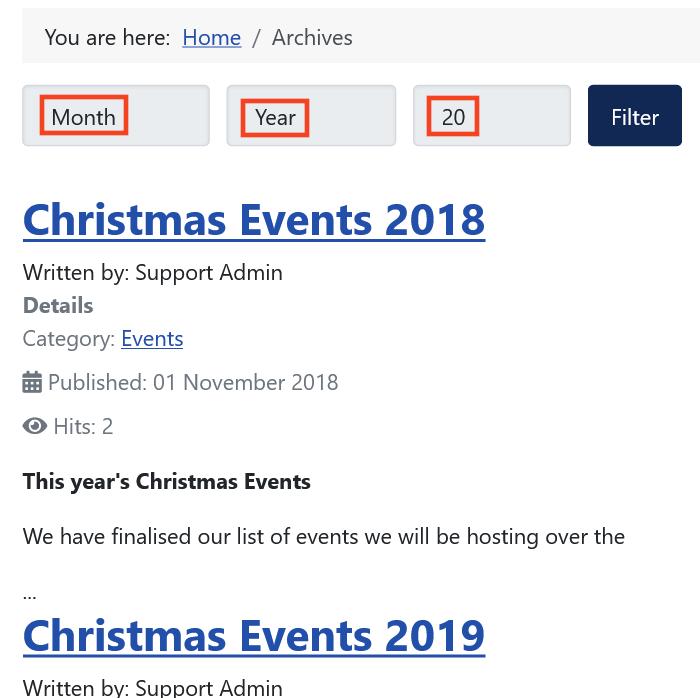This screenshot has width=700, height=698.
Task: Click This year's Christmas Events bold heading
Action: tap(167, 482)
